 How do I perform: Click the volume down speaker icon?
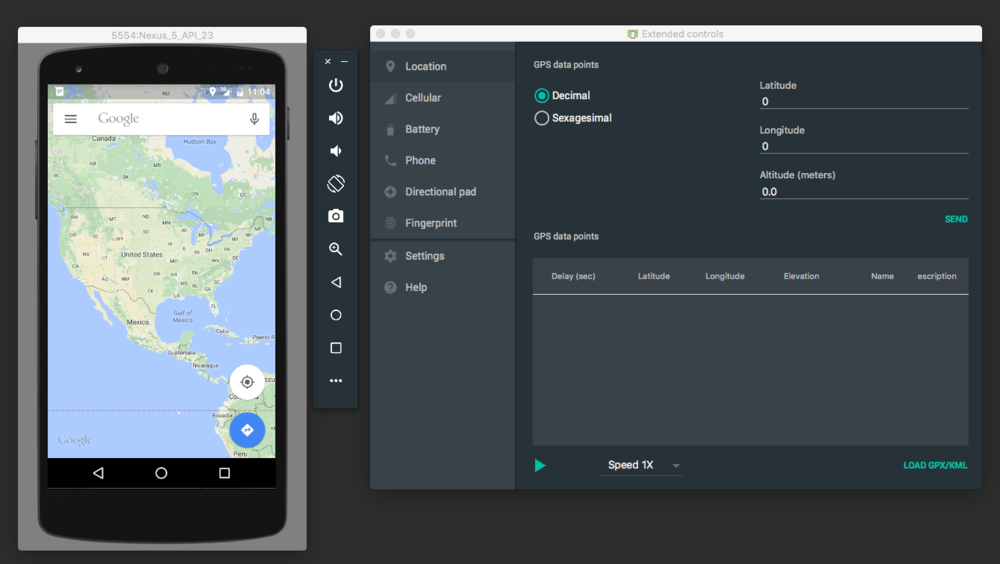click(336, 151)
